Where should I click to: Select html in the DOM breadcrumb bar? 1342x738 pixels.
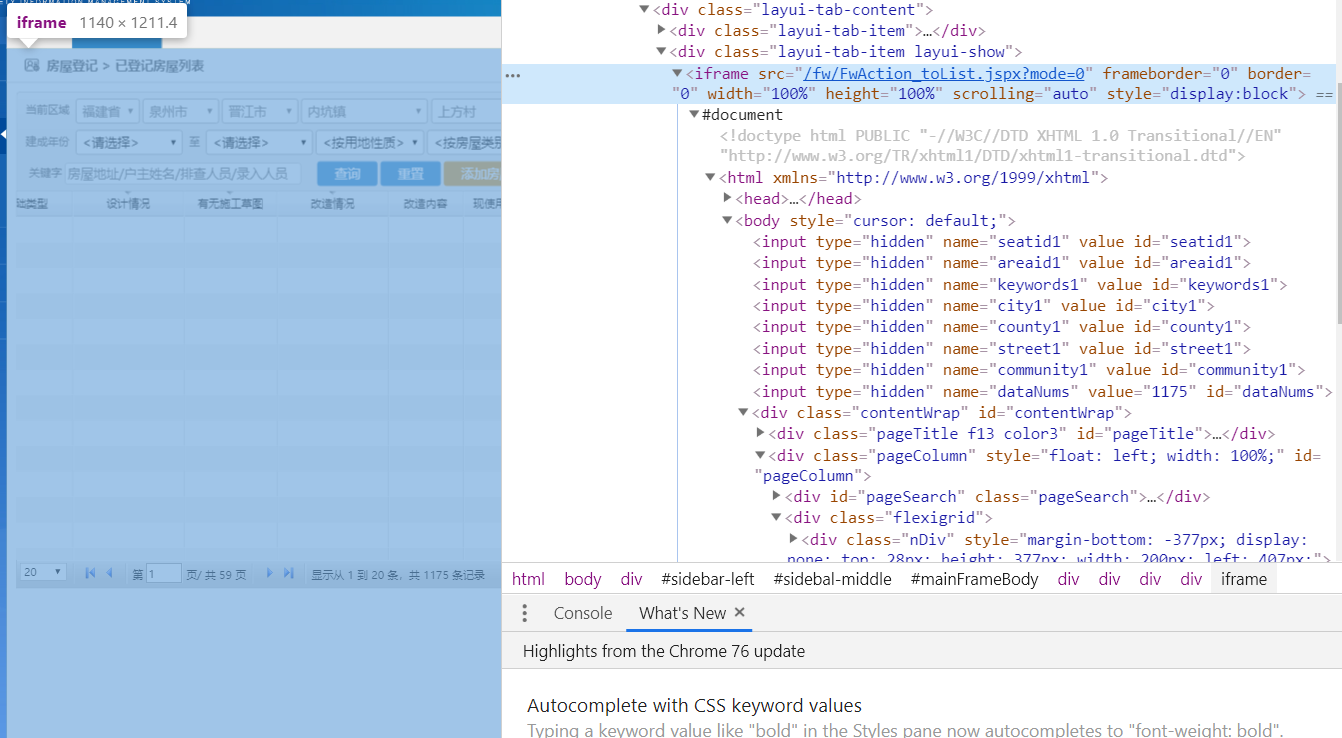tap(528, 579)
